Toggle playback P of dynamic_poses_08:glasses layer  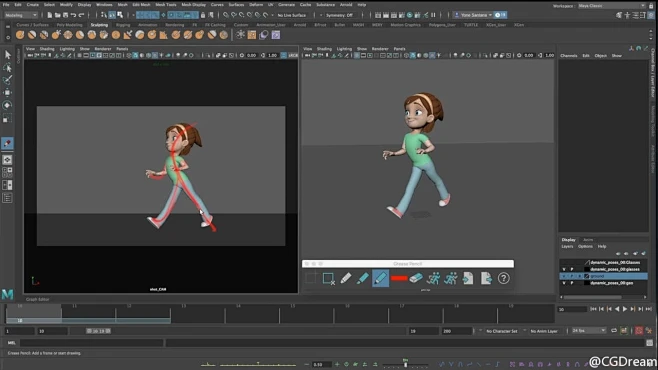point(572,269)
